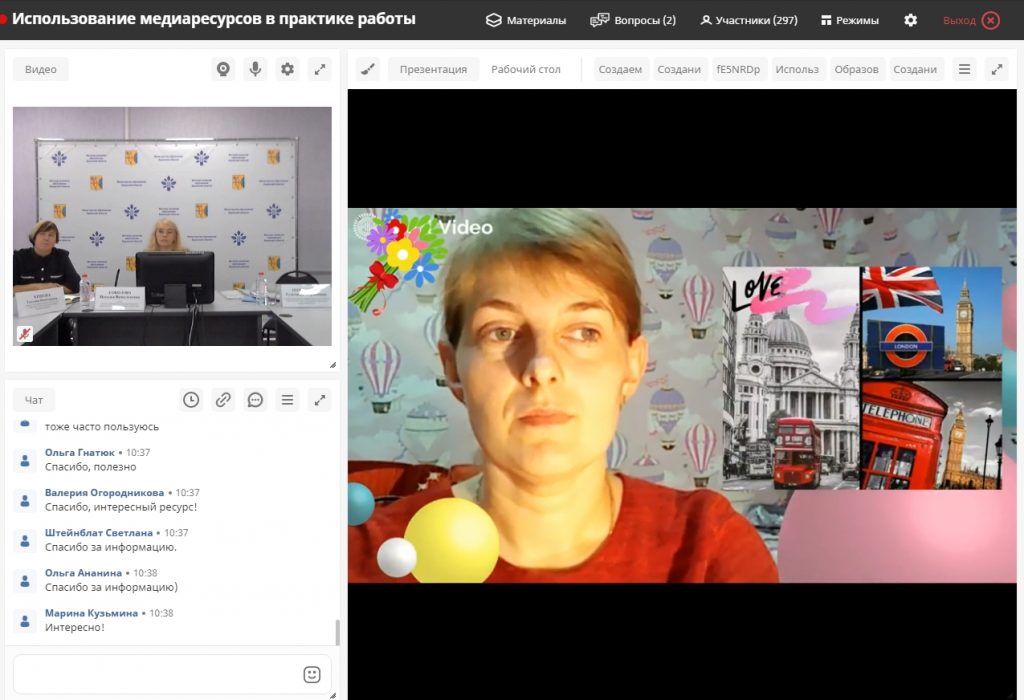The height and width of the screenshot is (700, 1024).
Task: Click the chat history clock icon
Action: tap(191, 400)
